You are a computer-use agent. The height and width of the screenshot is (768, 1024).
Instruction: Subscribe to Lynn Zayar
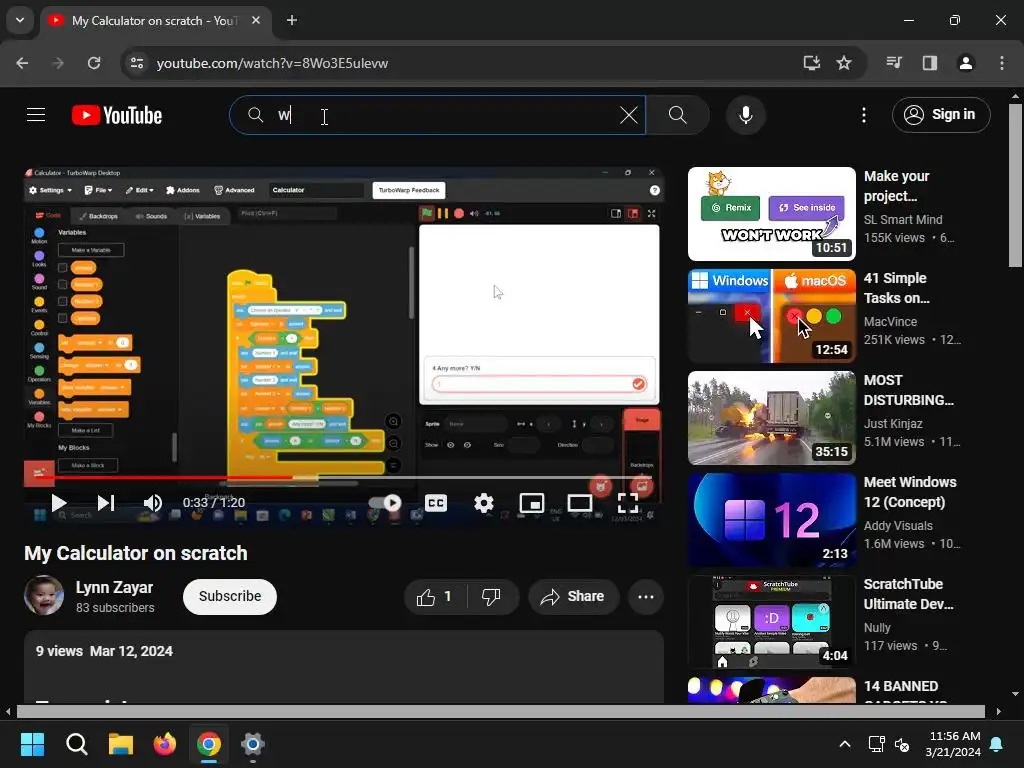tap(230, 596)
